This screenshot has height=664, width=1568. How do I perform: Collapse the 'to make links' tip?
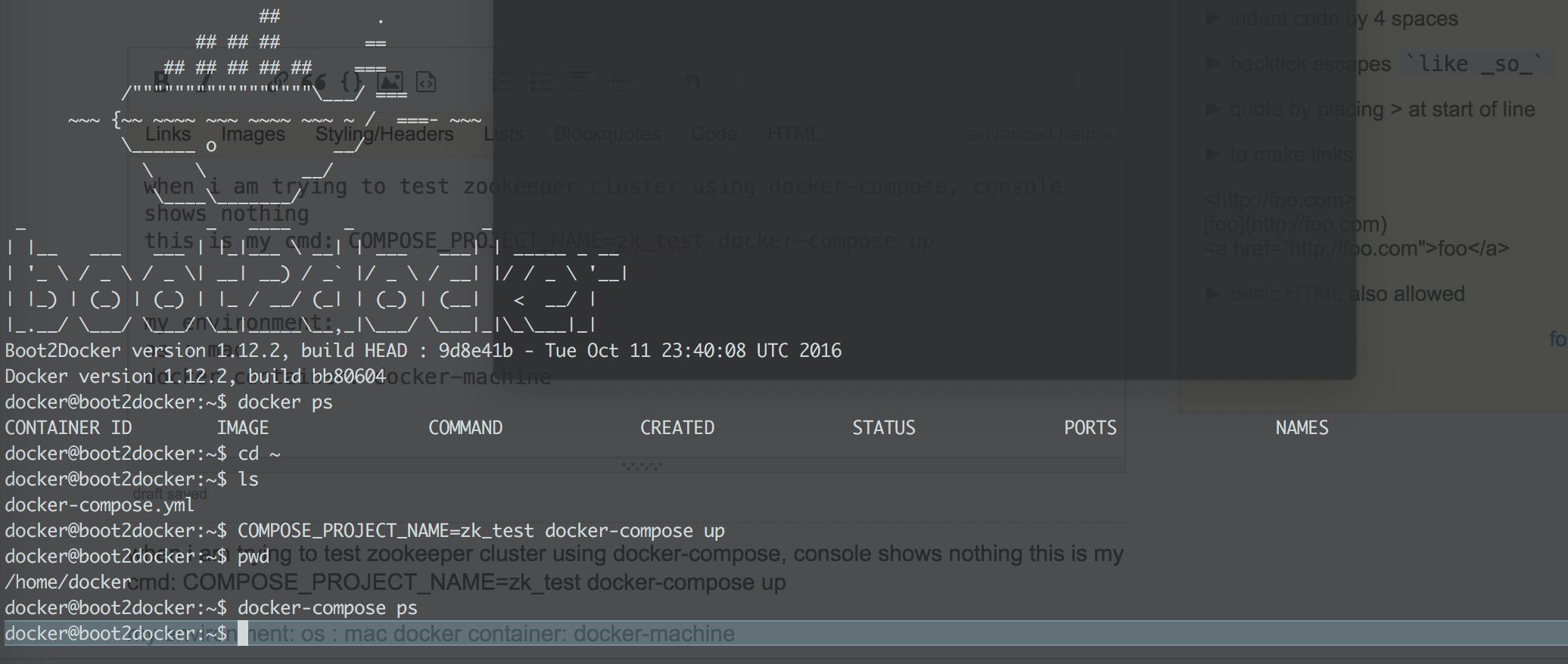[x=1279, y=155]
